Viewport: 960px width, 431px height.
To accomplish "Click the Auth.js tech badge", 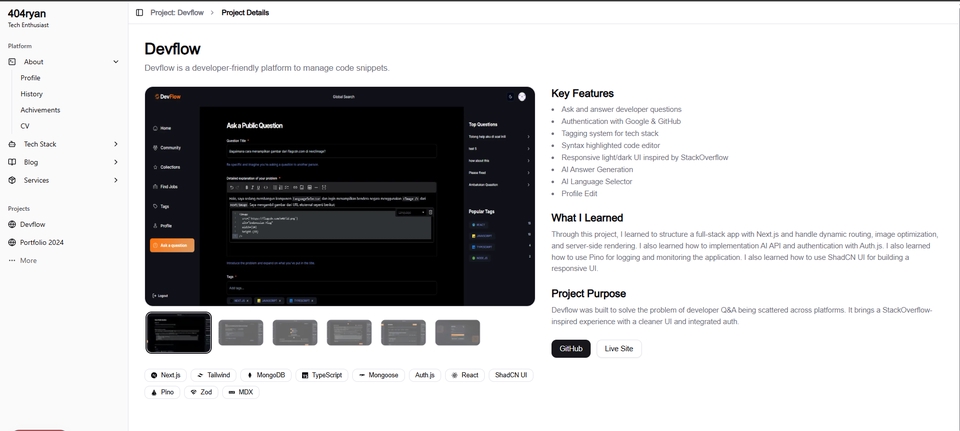I will click(424, 375).
